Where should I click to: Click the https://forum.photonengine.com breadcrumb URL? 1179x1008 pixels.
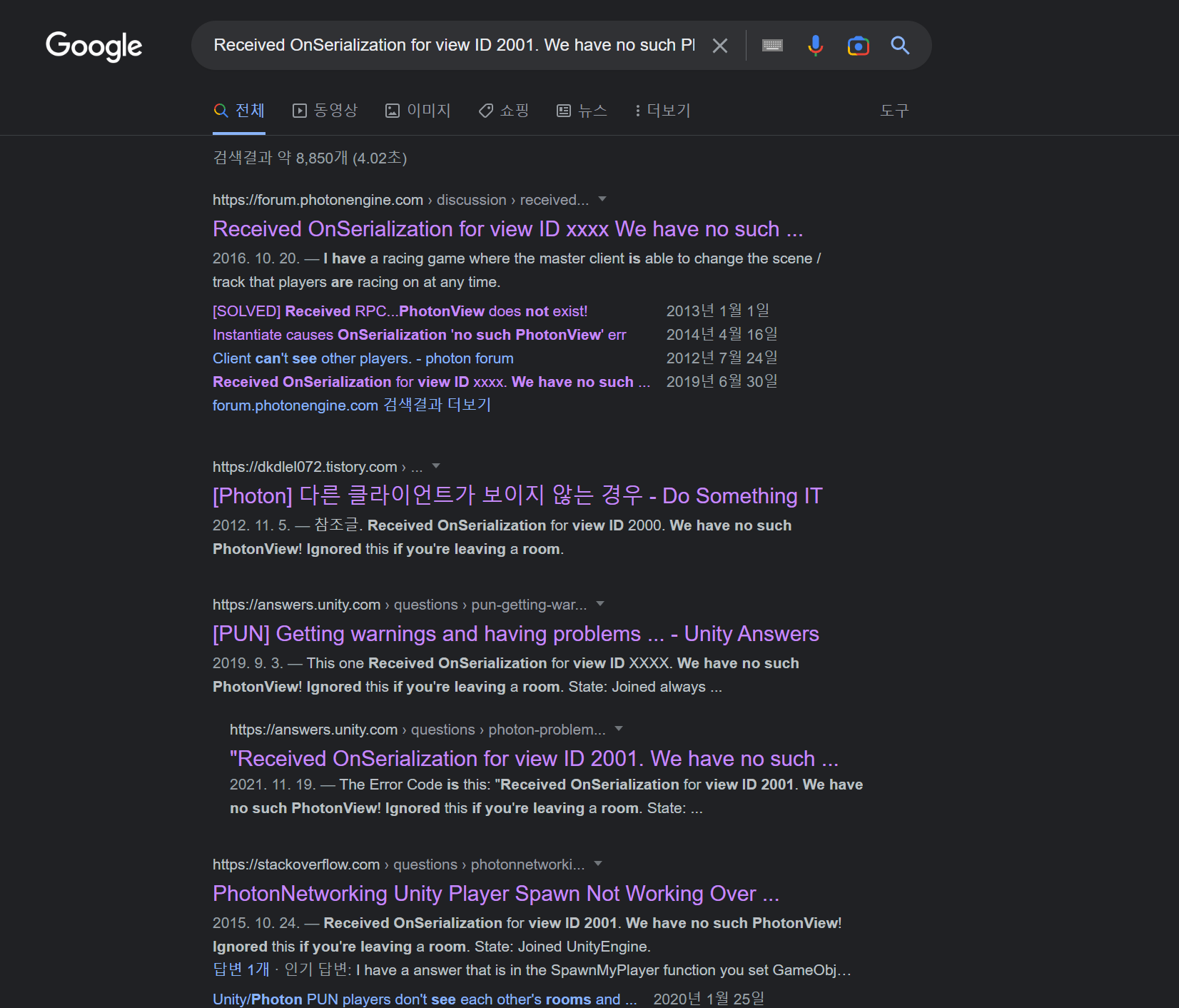(x=318, y=200)
